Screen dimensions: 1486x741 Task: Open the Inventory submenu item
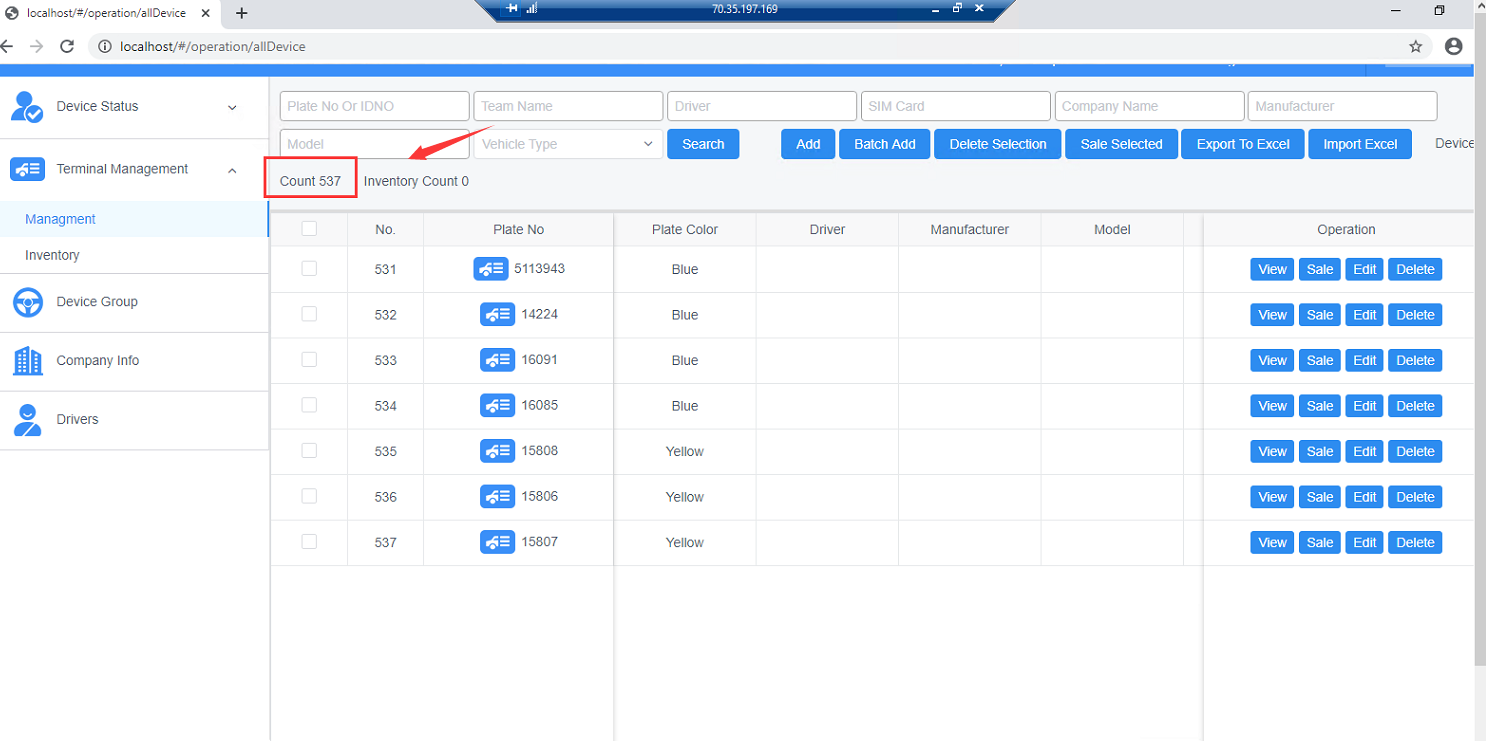point(134,255)
